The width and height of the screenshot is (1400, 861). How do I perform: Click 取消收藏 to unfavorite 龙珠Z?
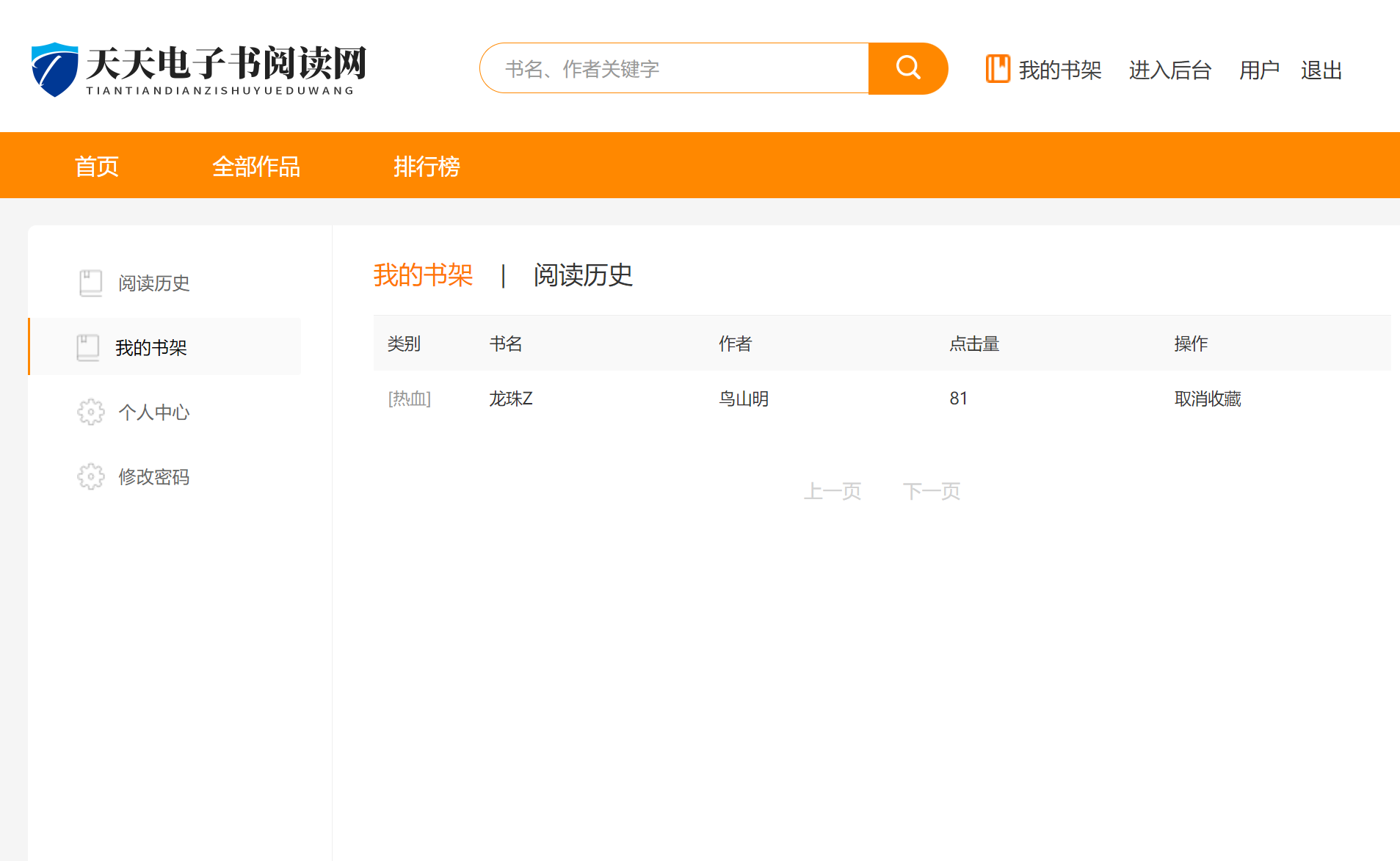click(1206, 398)
